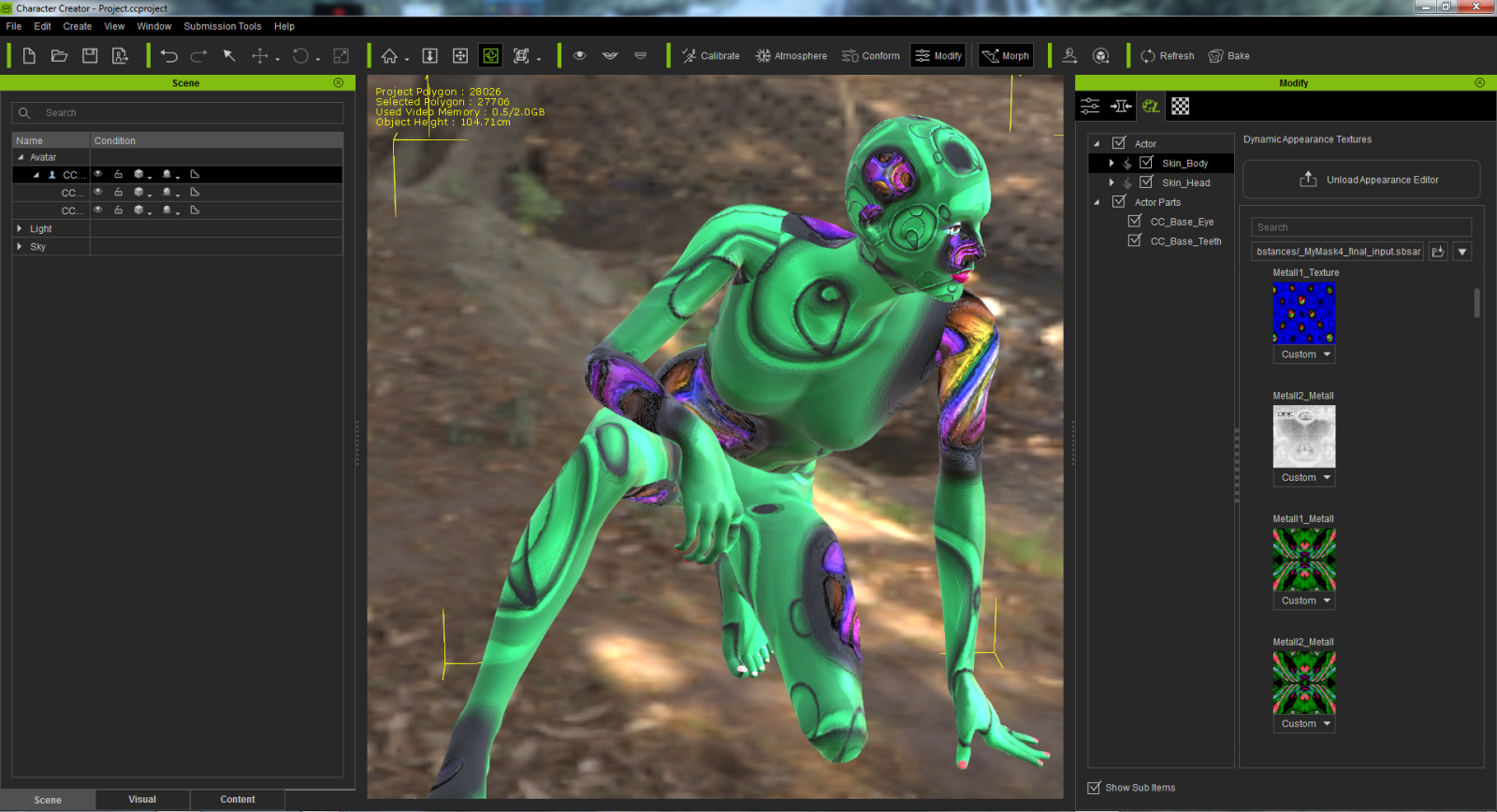Click the frame selected view icon
Screen dimensions: 1497x812
[521, 56]
